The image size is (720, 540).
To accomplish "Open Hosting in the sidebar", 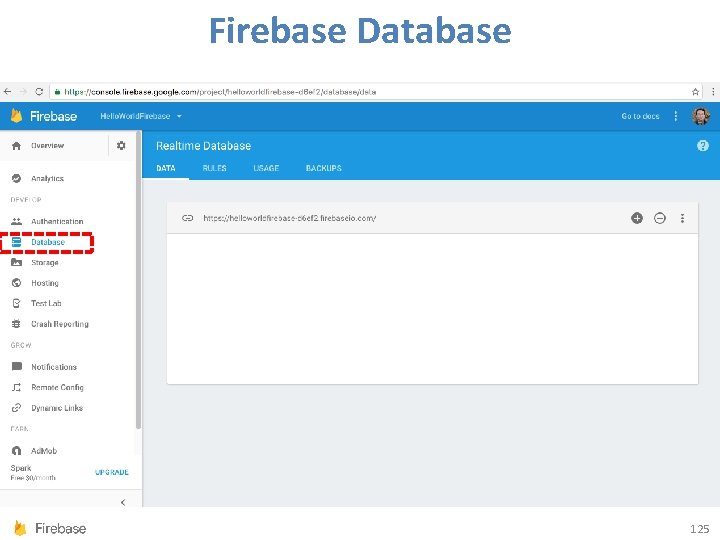I will [x=35, y=283].
